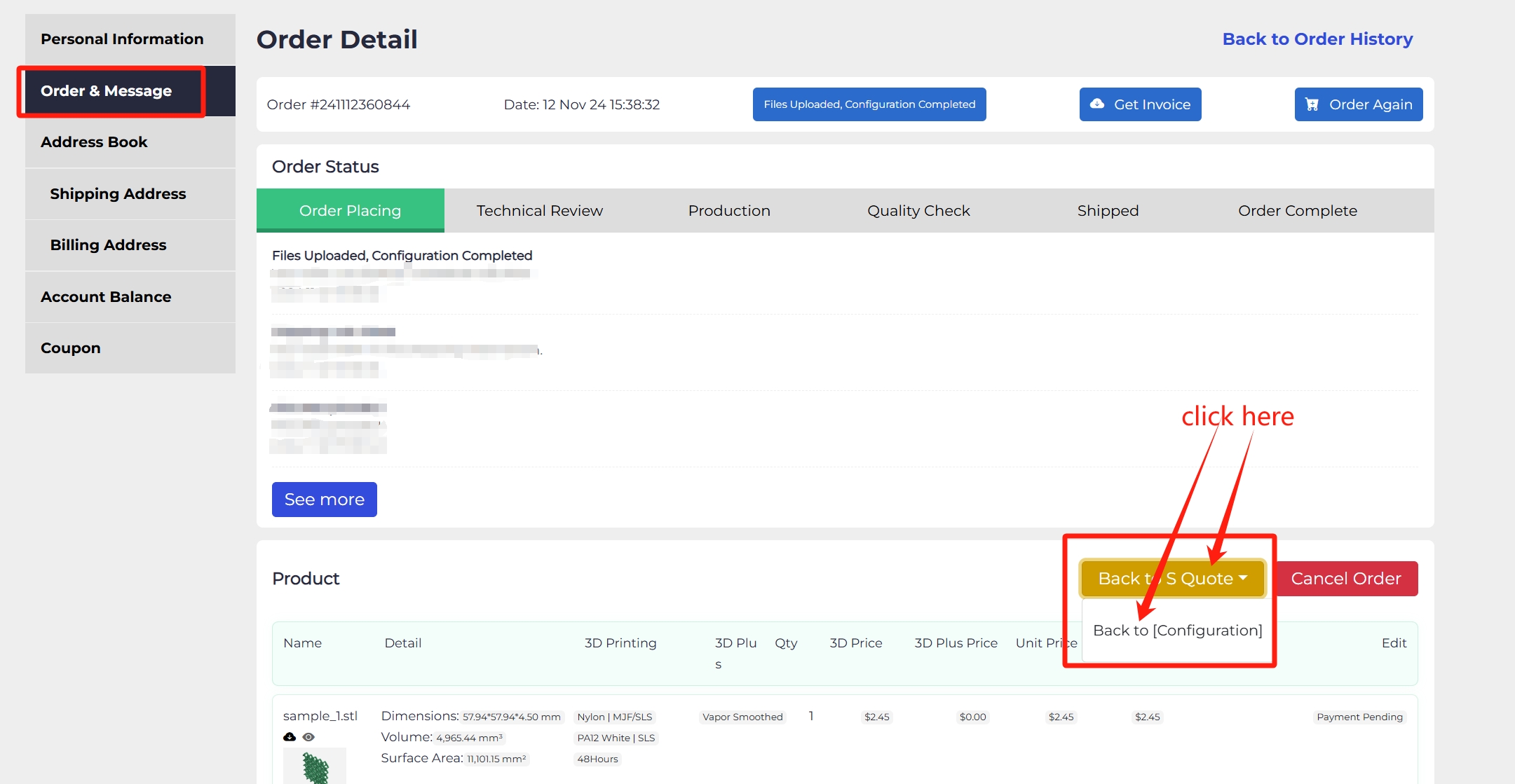Image resolution: width=1515 pixels, height=784 pixels.
Task: Go to Shipping Address in the sidebar
Action: pos(118,194)
